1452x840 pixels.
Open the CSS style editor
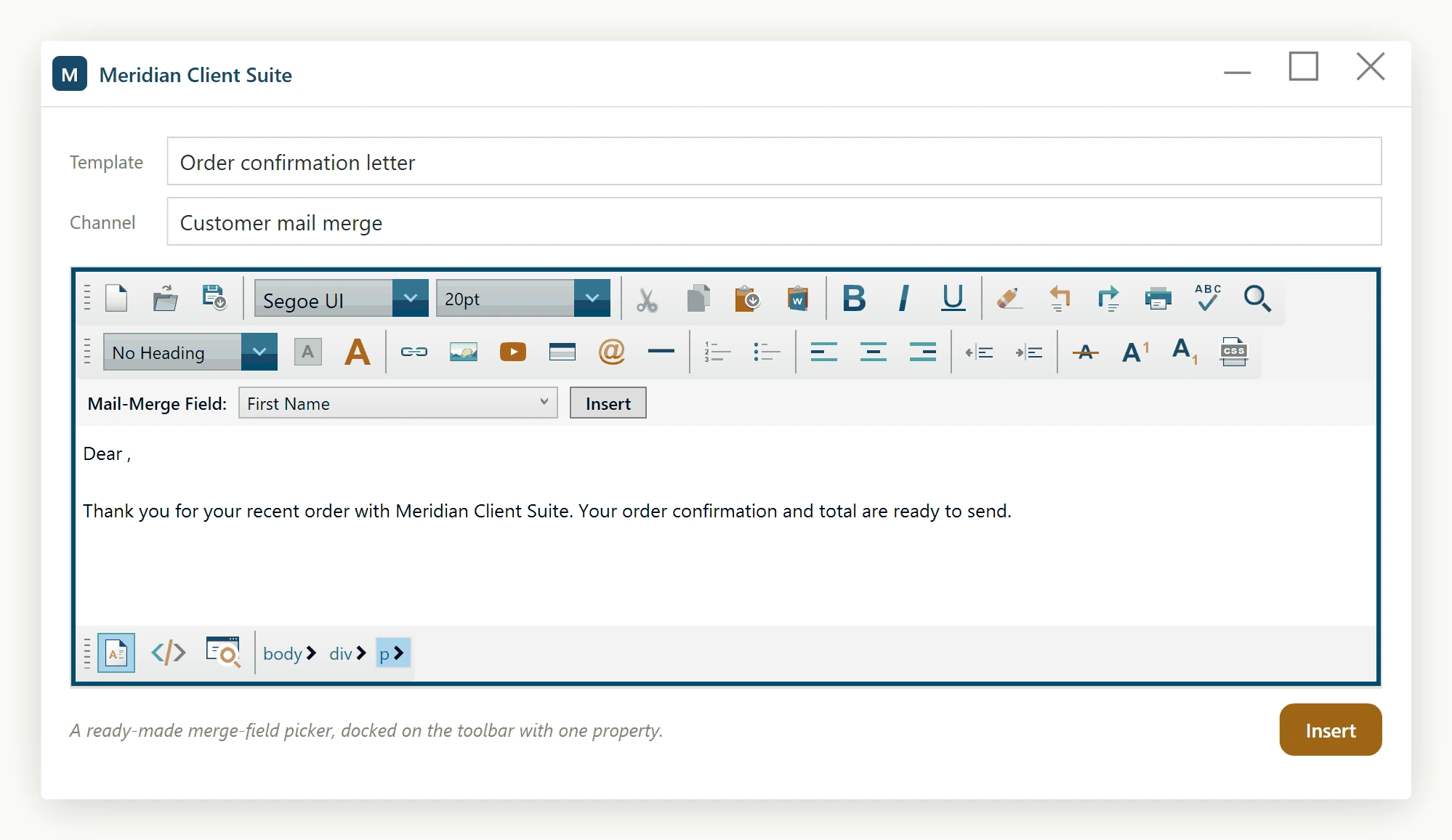pos(1234,352)
